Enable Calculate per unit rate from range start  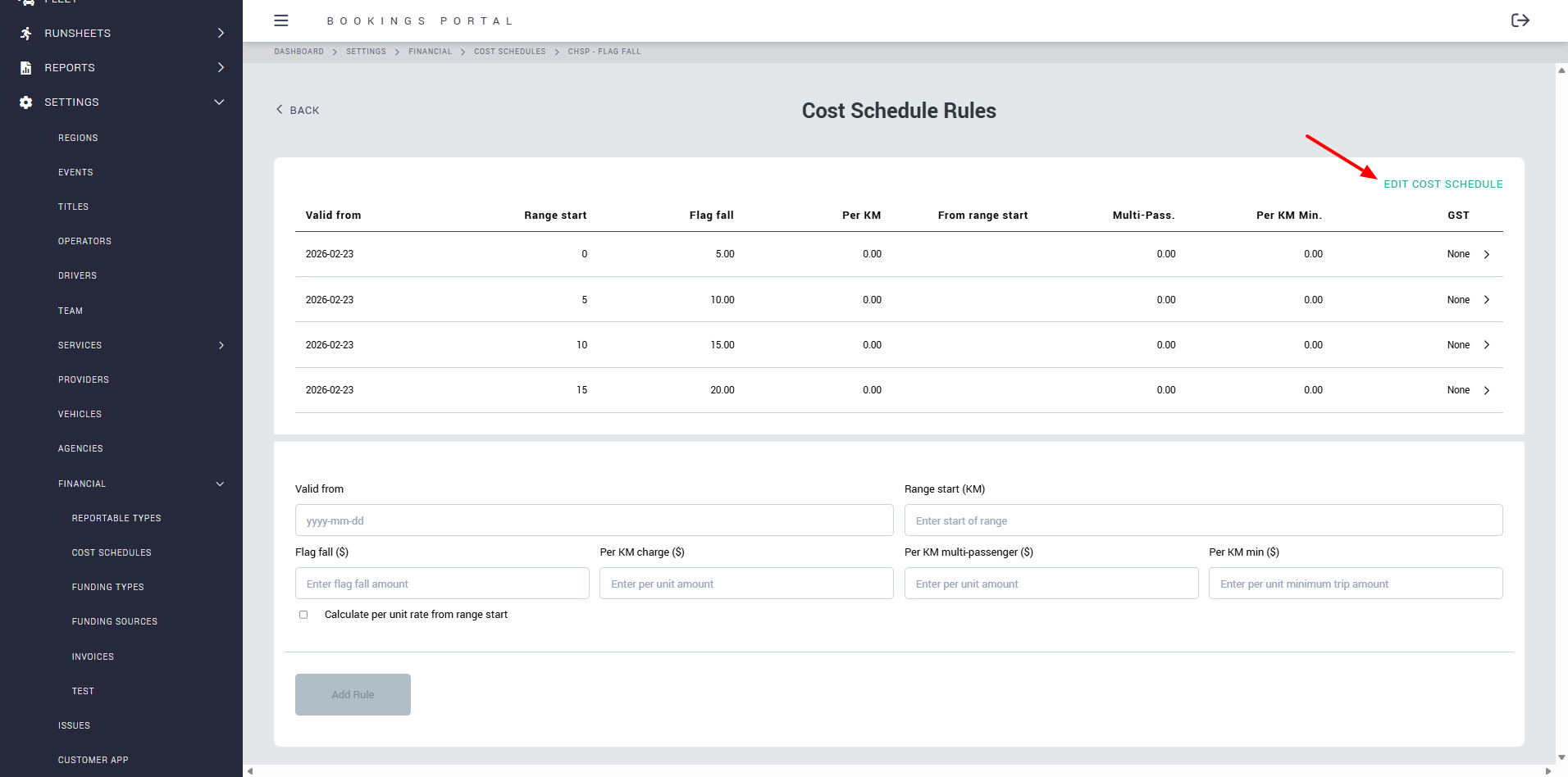[303, 615]
